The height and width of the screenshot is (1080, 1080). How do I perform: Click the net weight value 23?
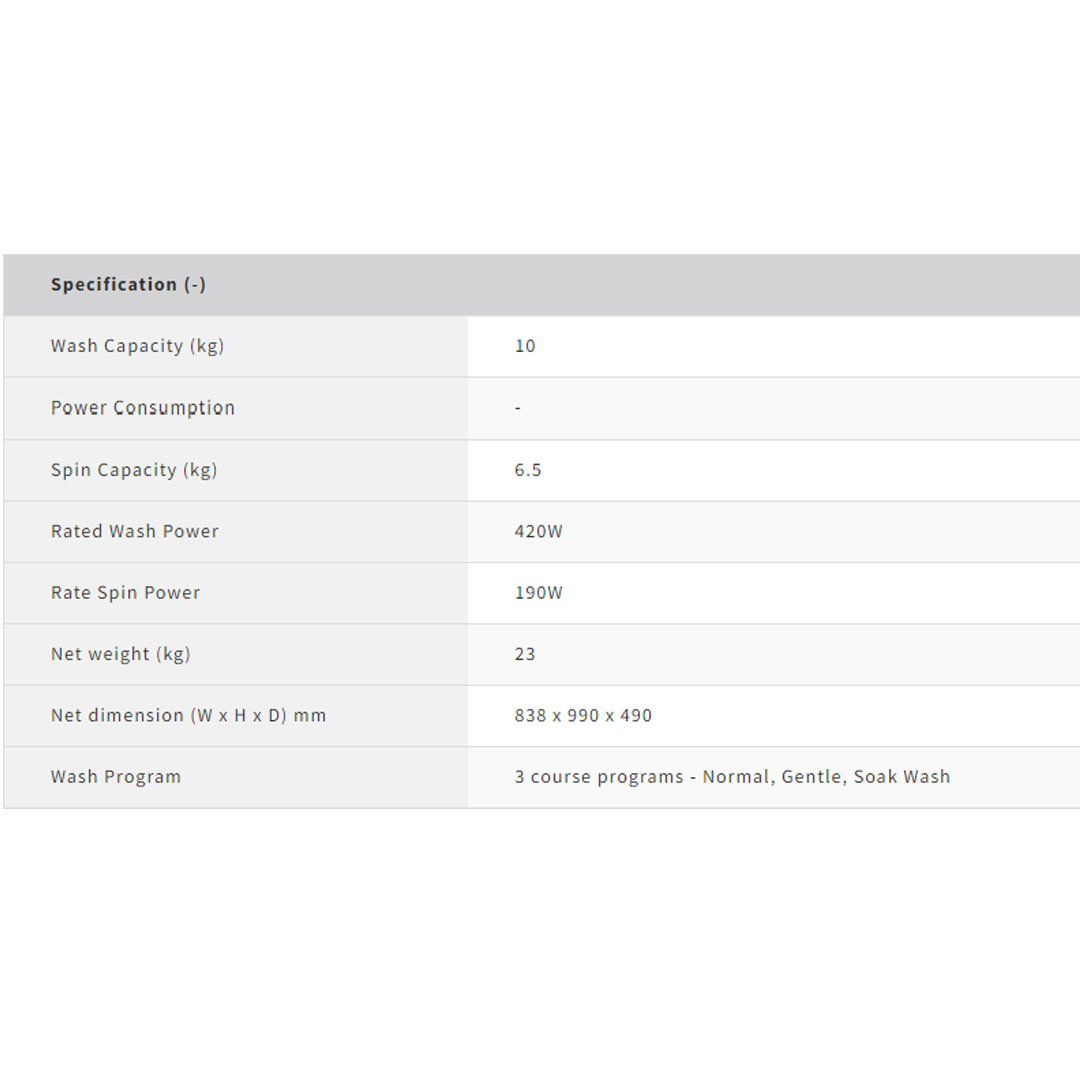525,654
